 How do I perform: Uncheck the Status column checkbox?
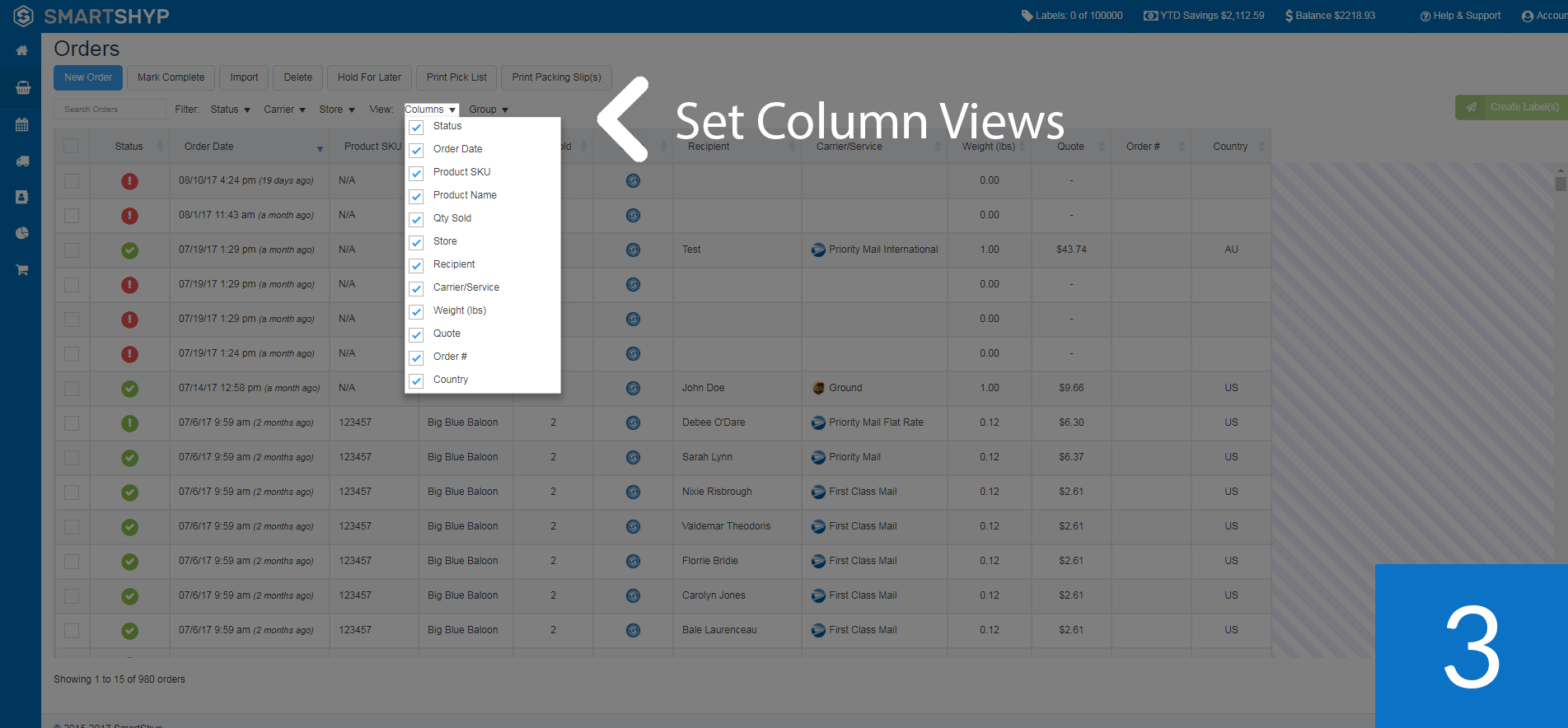(416, 128)
